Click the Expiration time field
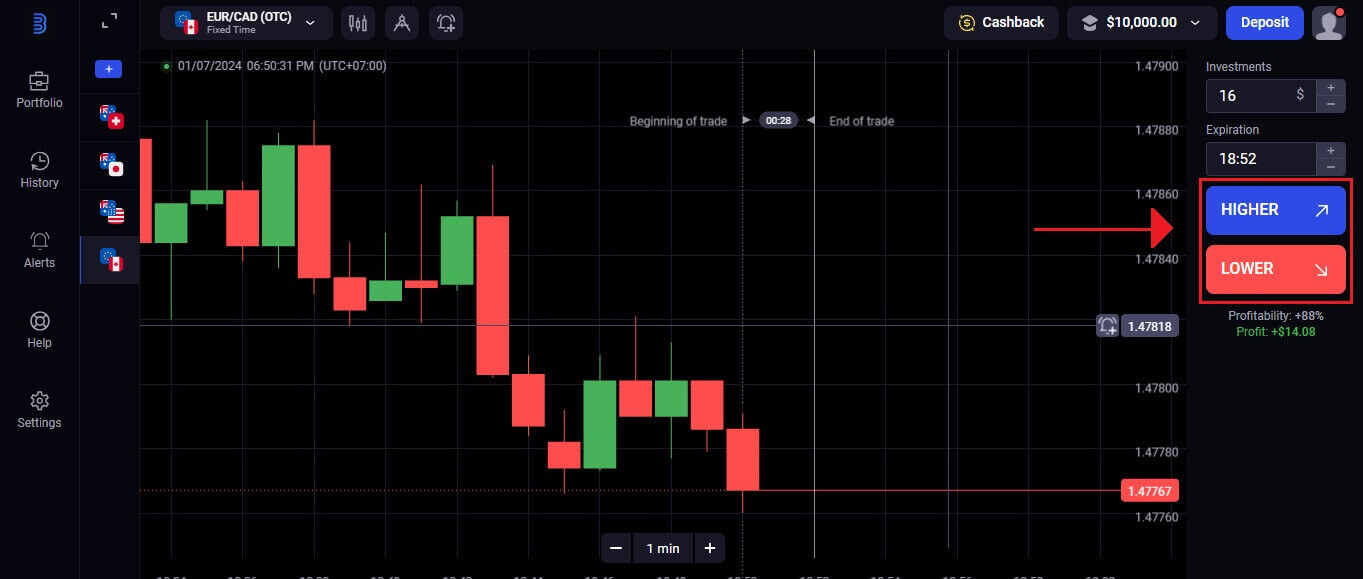This screenshot has width=1363, height=579. coord(1260,159)
